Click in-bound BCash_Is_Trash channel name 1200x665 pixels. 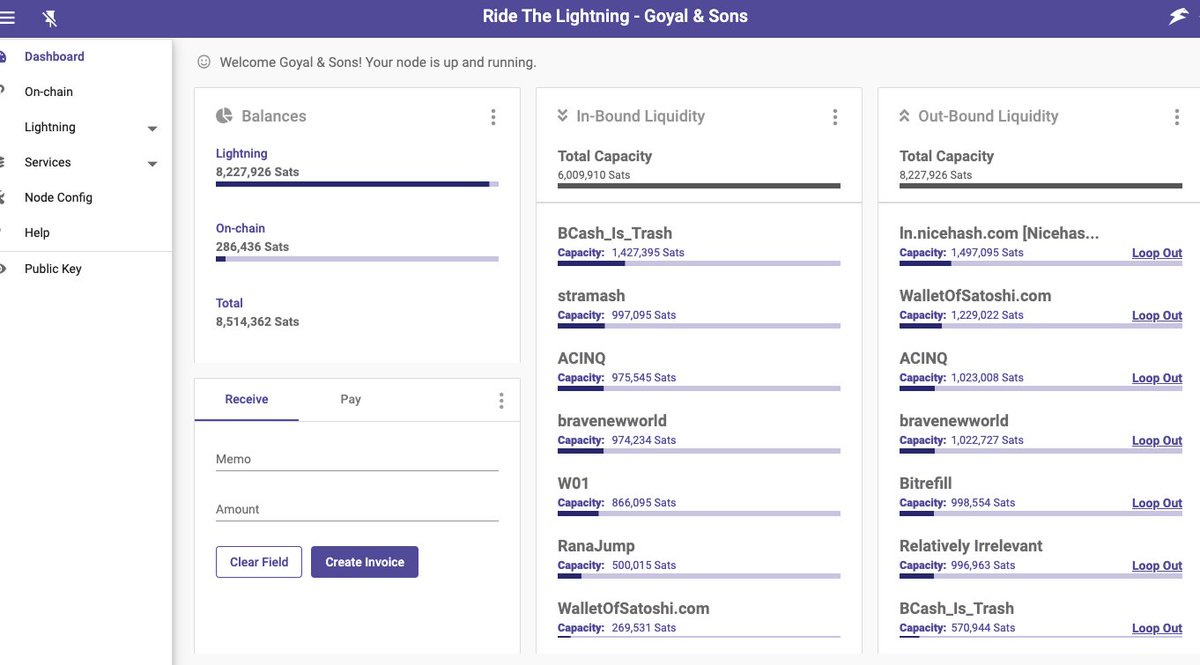click(x=615, y=233)
